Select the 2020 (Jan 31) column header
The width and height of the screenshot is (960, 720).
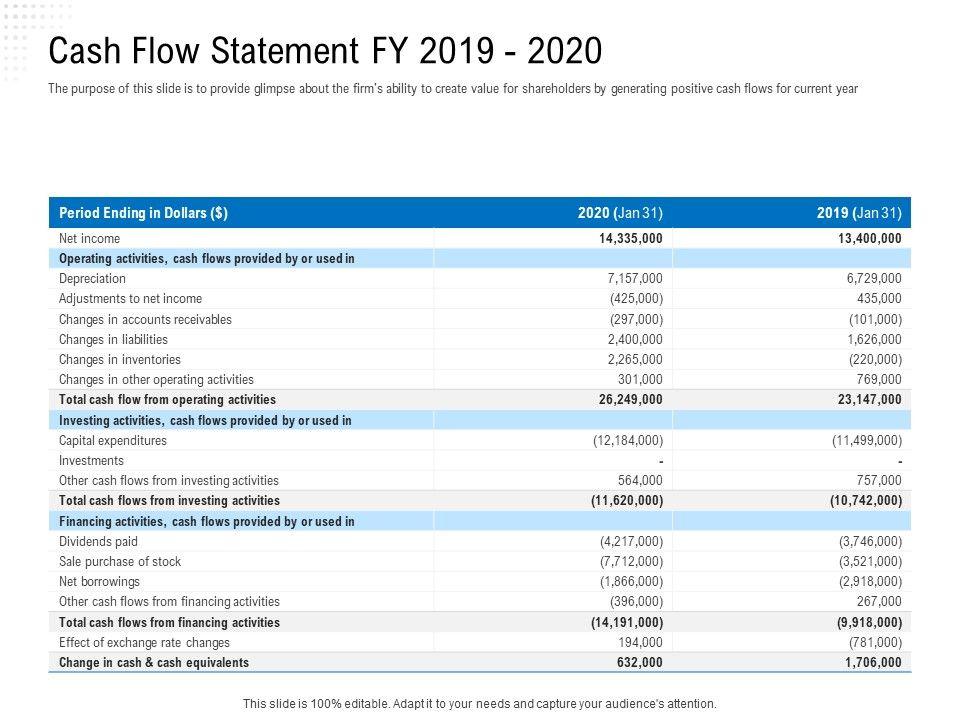[x=619, y=213]
